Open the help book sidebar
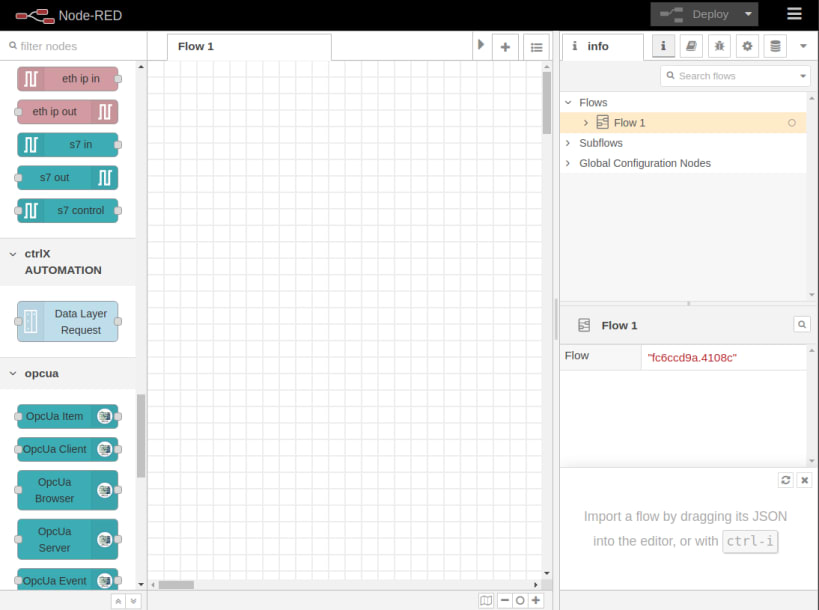Viewport: 819px width, 610px height. [691, 46]
